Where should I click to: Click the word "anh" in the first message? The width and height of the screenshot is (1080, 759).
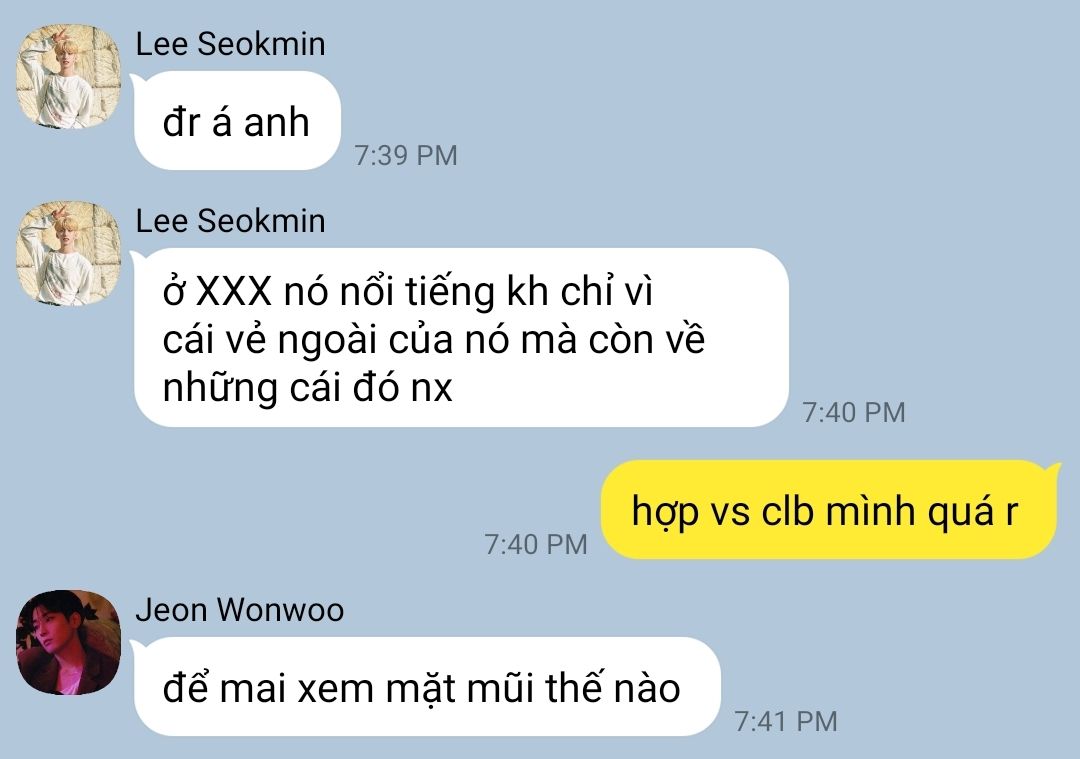pyautogui.click(x=276, y=123)
